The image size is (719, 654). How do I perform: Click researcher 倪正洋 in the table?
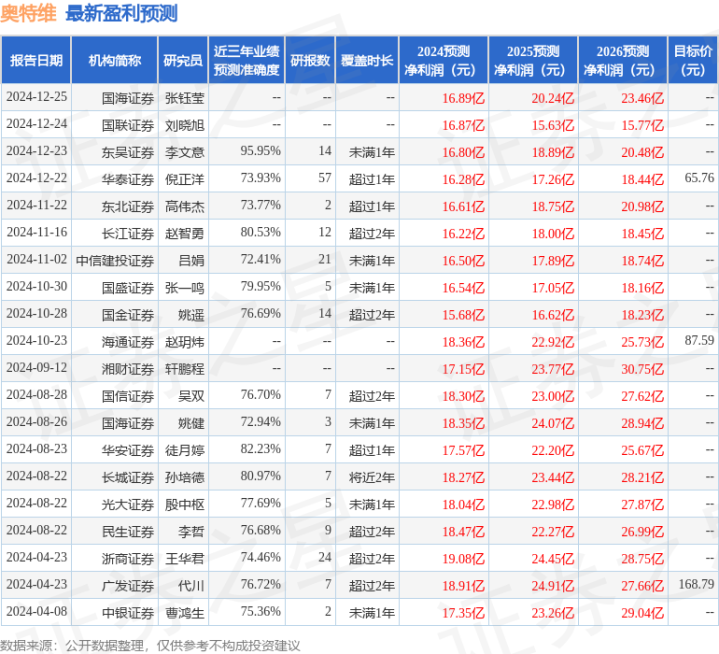(184, 179)
